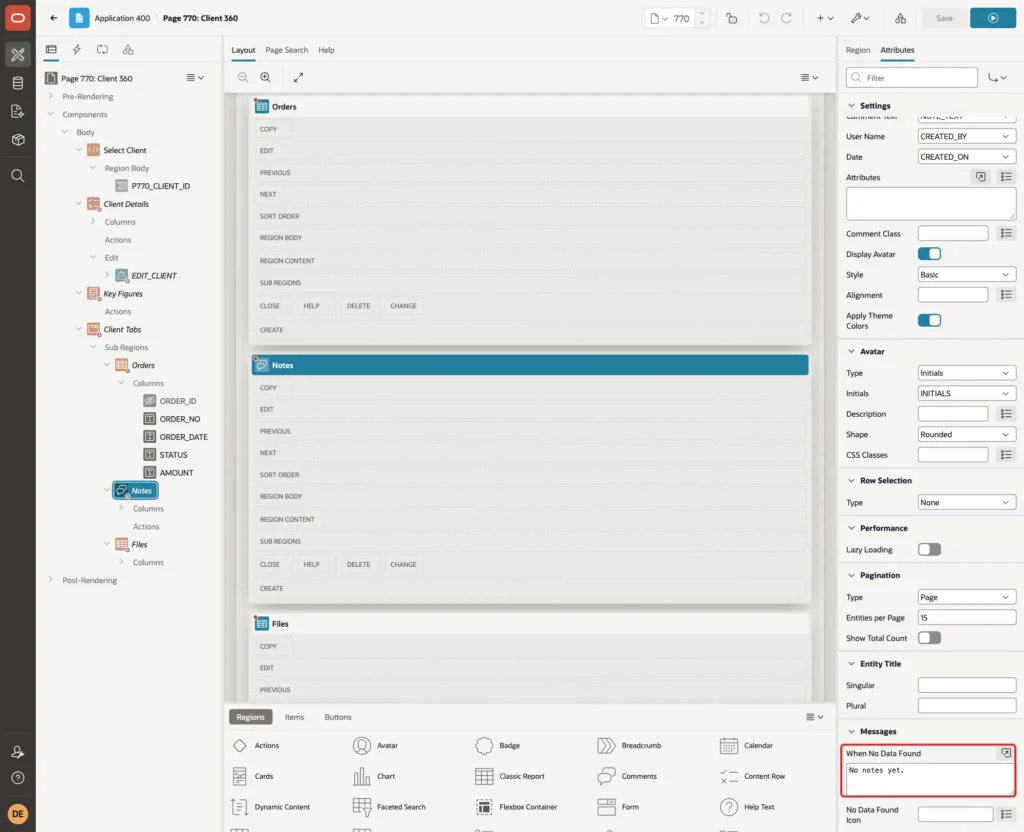Click the Save button
This screenshot has width=1024, height=832.
coord(944,18)
